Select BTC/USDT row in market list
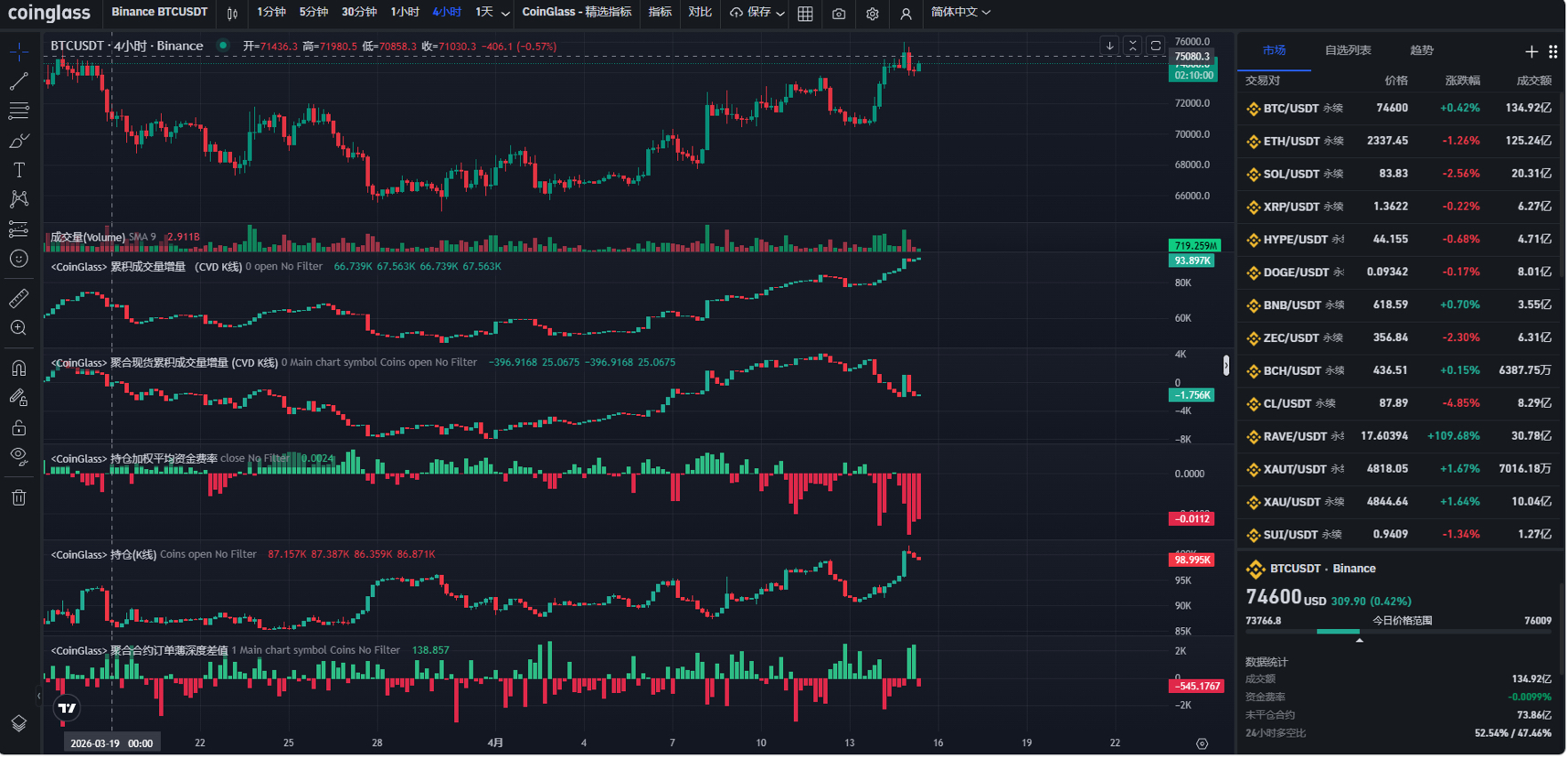The height and width of the screenshot is (757, 1568). point(1399,108)
